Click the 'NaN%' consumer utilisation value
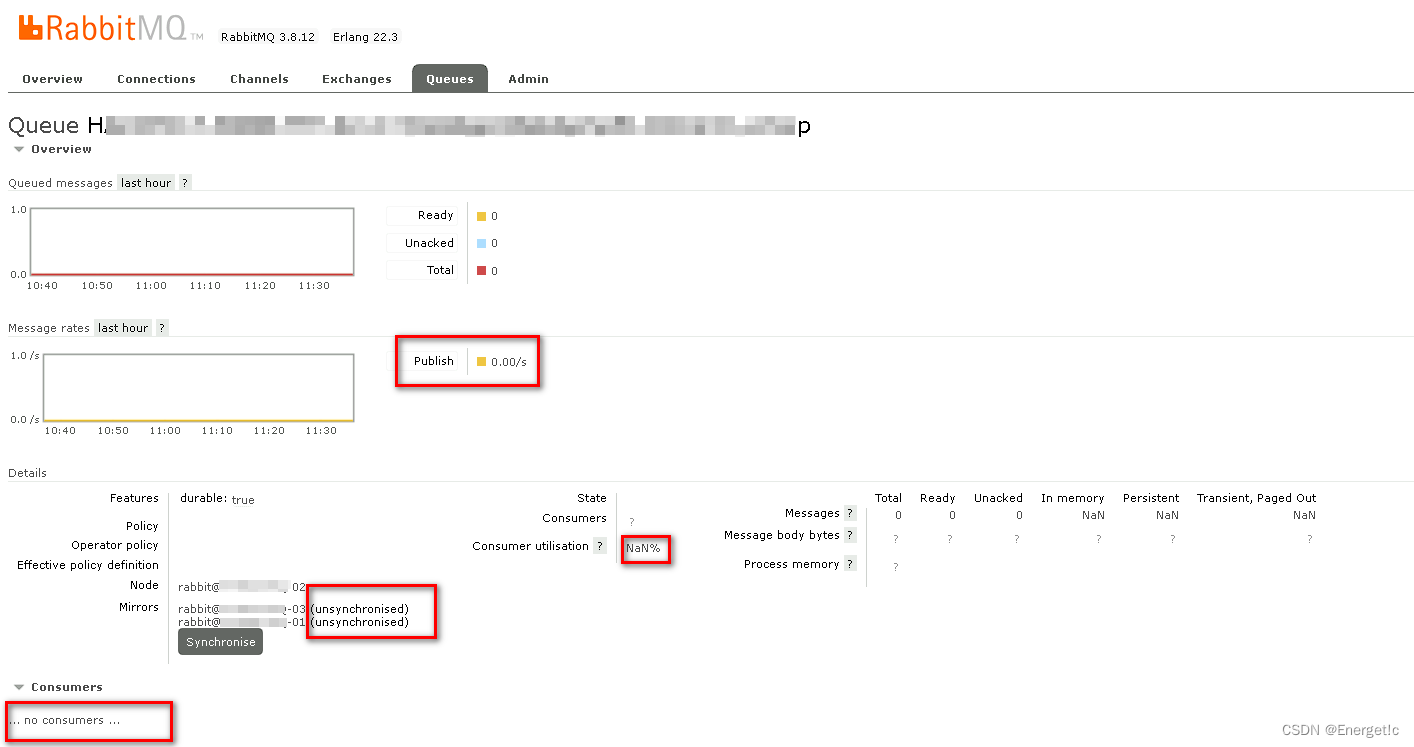 pos(643,548)
